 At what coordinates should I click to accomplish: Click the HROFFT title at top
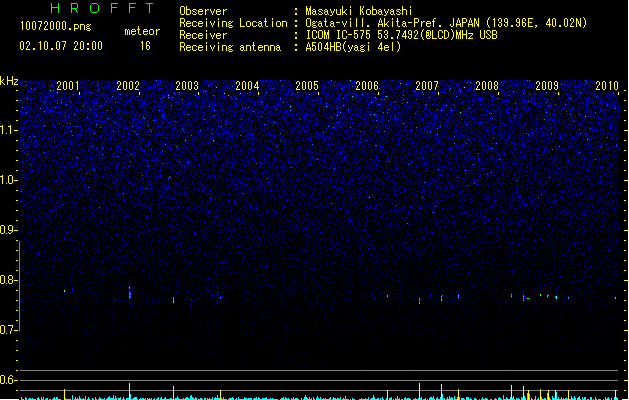(102, 8)
